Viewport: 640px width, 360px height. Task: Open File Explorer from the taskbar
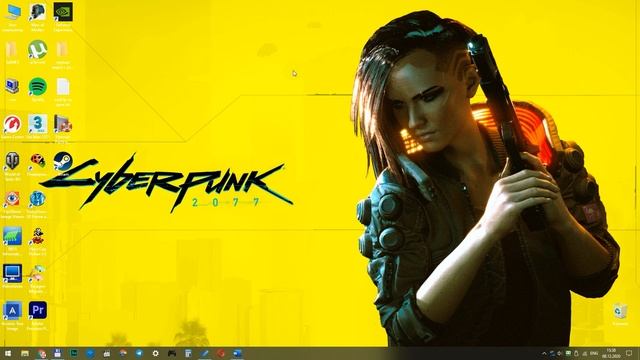pyautogui.click(x=25, y=353)
